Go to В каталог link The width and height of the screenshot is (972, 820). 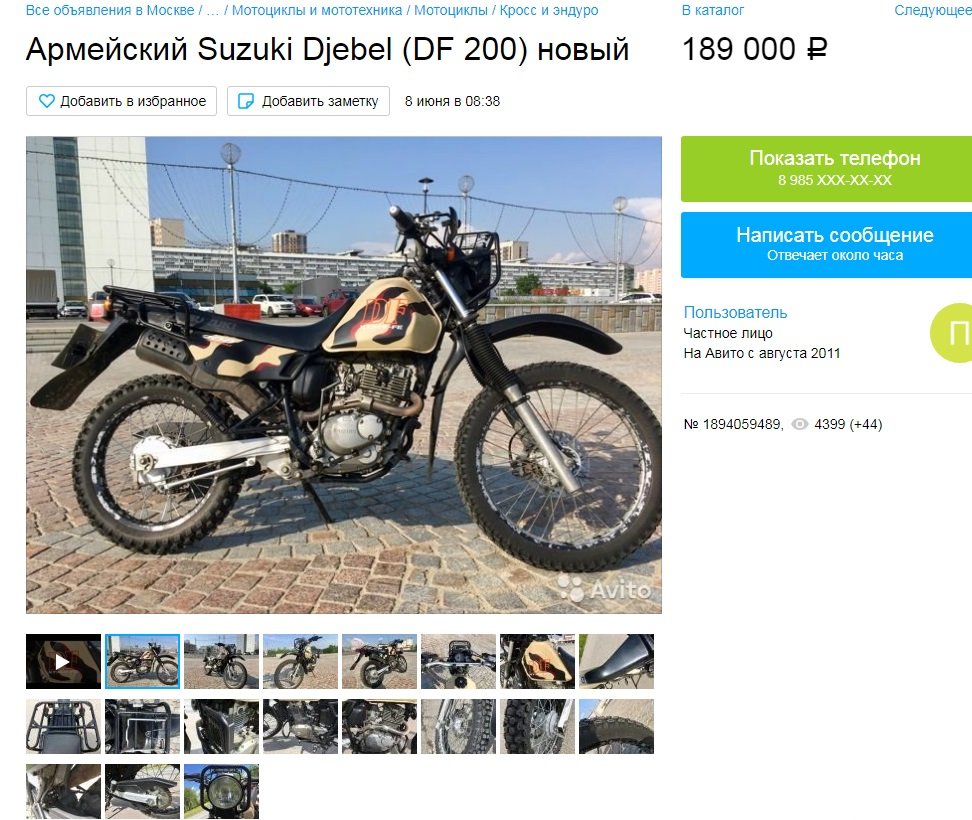click(x=712, y=10)
